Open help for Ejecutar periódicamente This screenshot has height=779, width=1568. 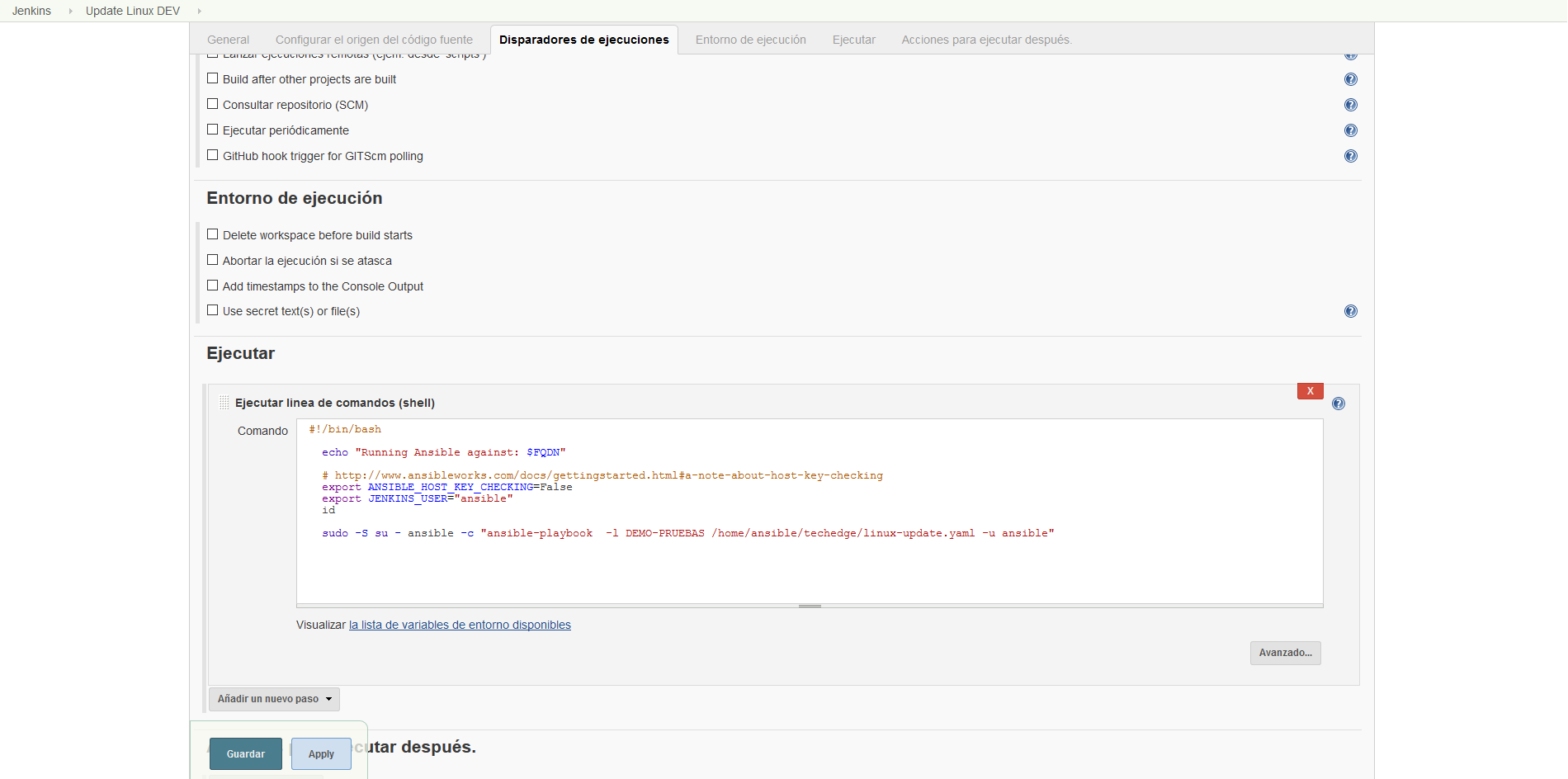[1350, 130]
